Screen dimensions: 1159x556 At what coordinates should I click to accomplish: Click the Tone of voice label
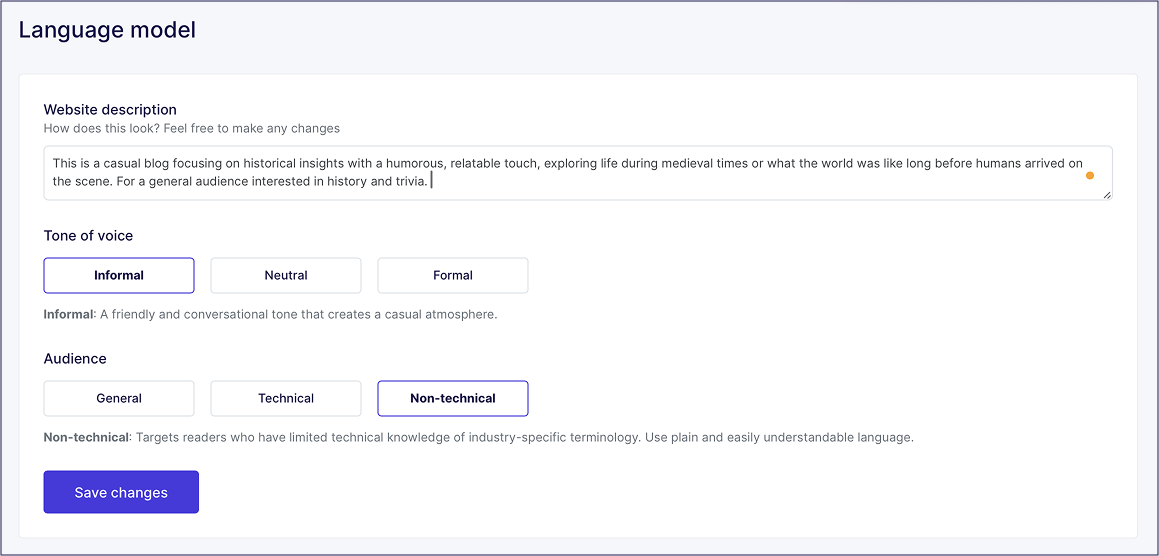click(x=89, y=236)
